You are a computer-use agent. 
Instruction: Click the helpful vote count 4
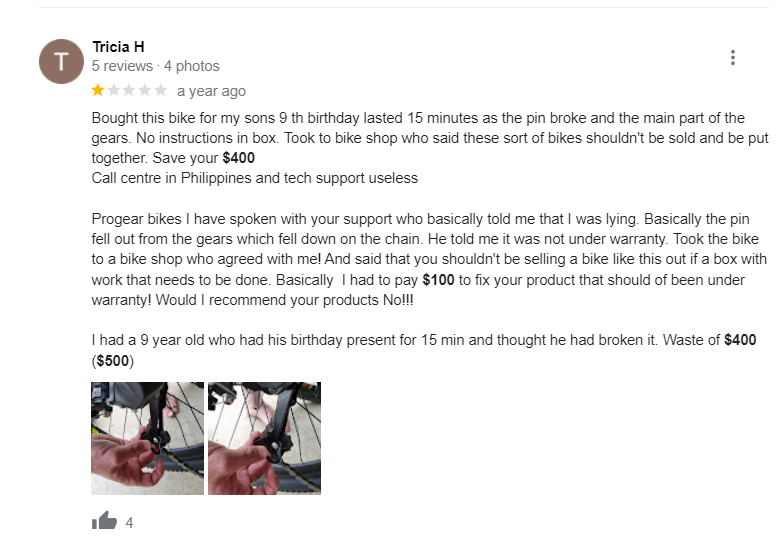coord(129,523)
